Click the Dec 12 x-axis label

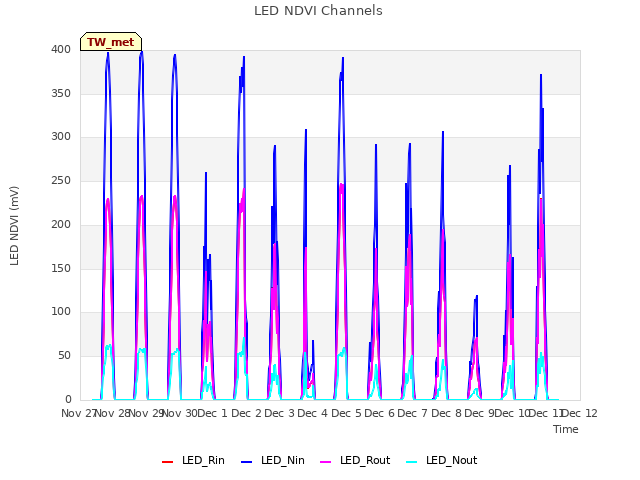pos(580,413)
